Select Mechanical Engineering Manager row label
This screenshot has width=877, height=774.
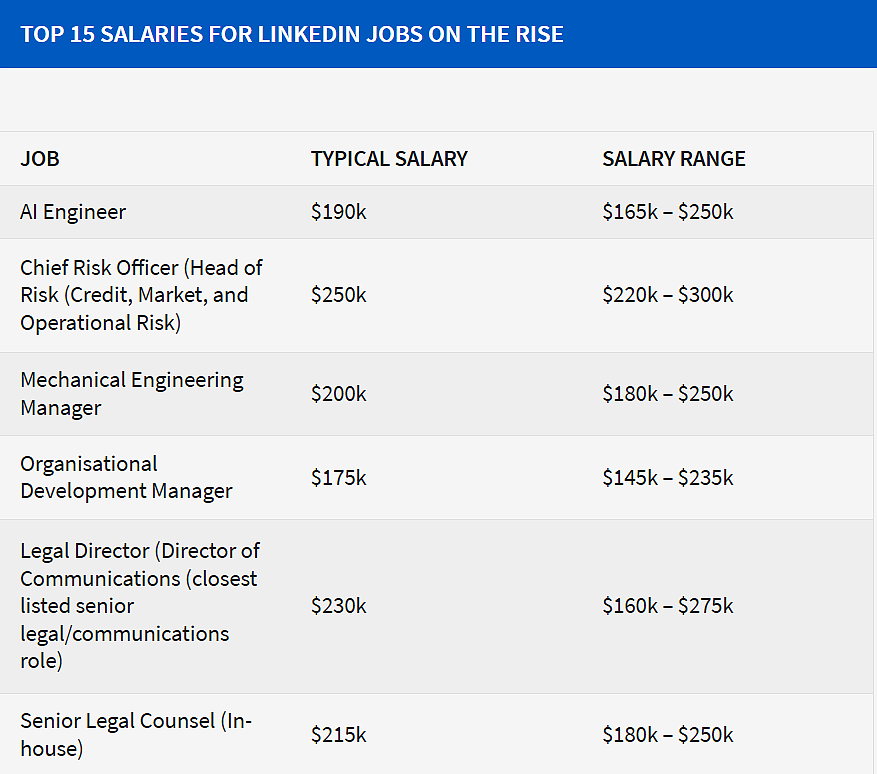coord(132,394)
